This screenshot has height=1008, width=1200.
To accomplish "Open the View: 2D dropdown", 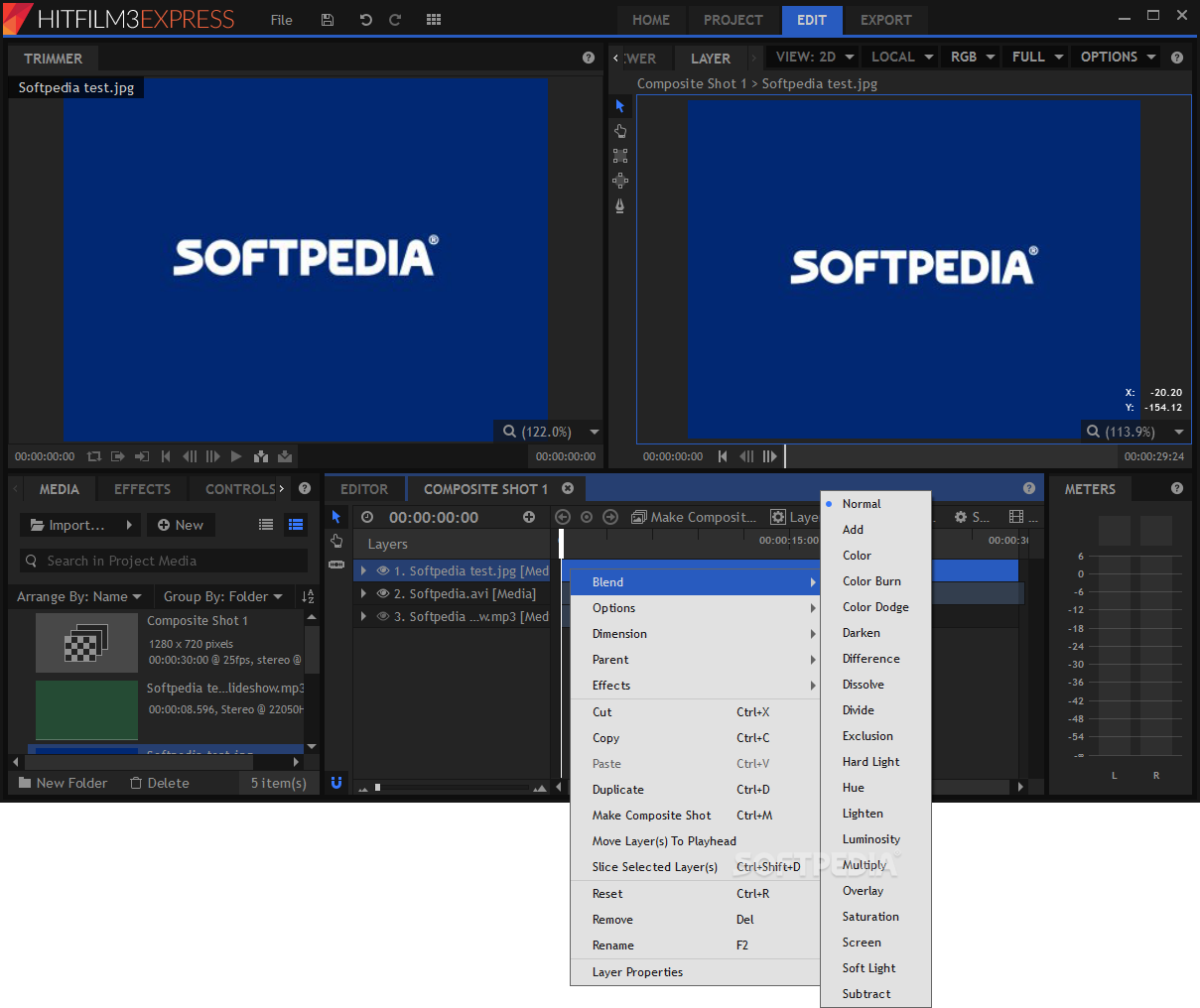I will [x=815, y=57].
